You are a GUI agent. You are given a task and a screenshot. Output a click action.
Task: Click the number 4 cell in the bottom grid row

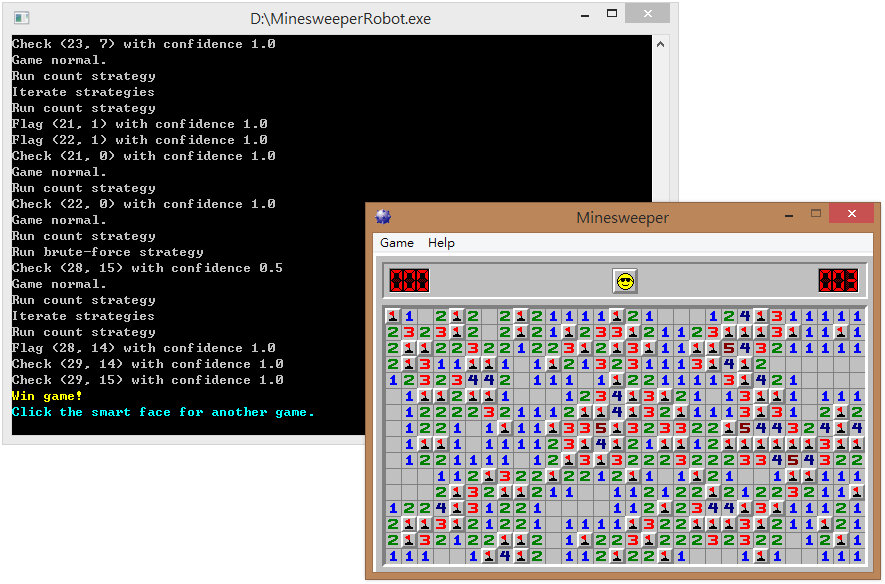(x=505, y=556)
